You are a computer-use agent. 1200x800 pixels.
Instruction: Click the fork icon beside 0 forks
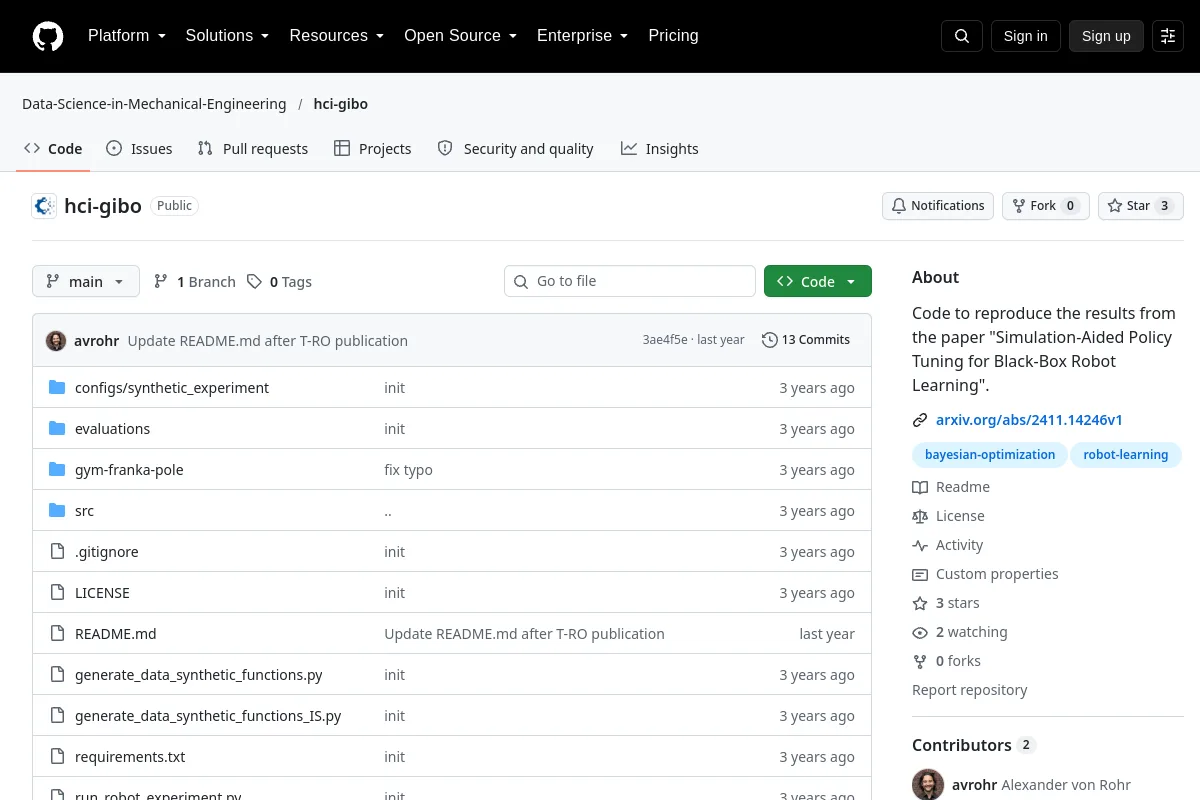pos(920,661)
